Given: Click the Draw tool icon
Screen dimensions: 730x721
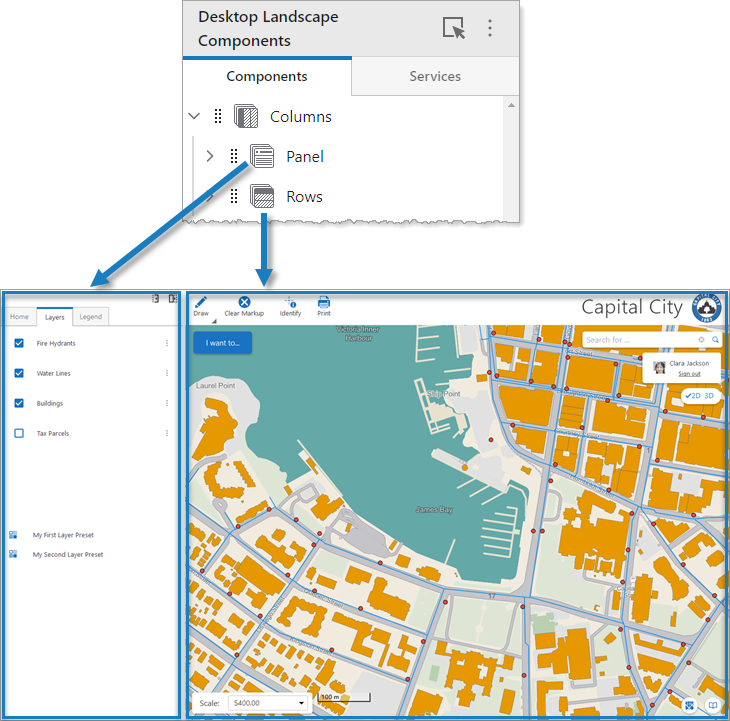Looking at the screenshot, I should pyautogui.click(x=201, y=302).
